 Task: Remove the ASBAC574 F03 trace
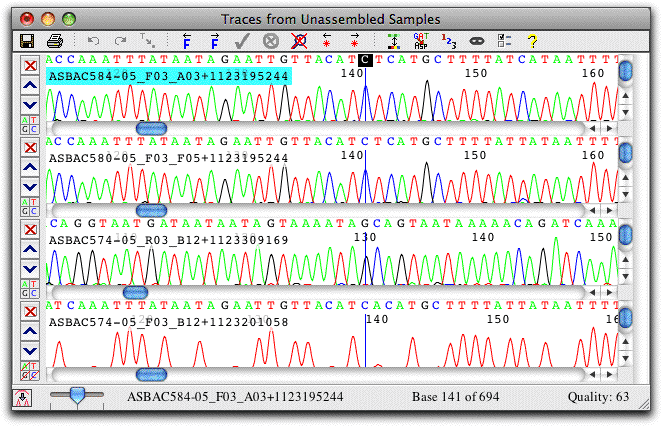(30, 312)
